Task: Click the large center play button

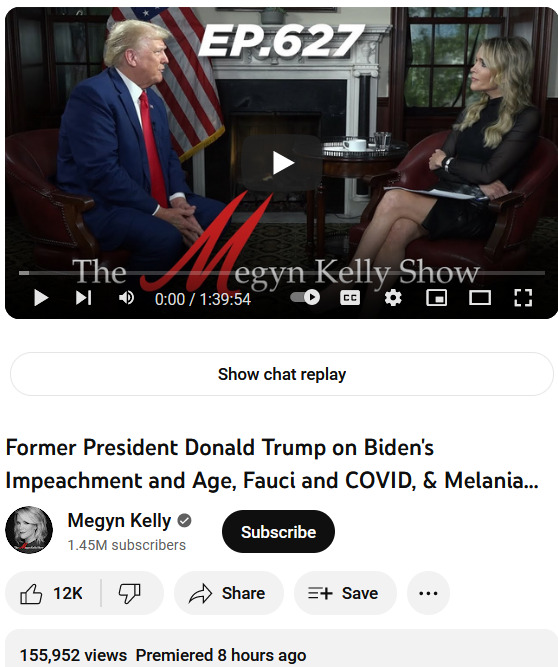Action: coord(282,163)
